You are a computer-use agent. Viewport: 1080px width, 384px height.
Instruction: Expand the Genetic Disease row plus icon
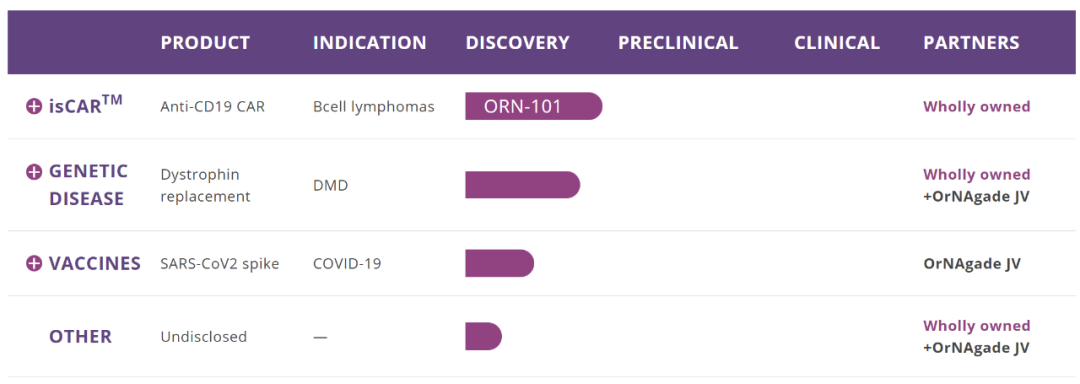[x=34, y=172]
